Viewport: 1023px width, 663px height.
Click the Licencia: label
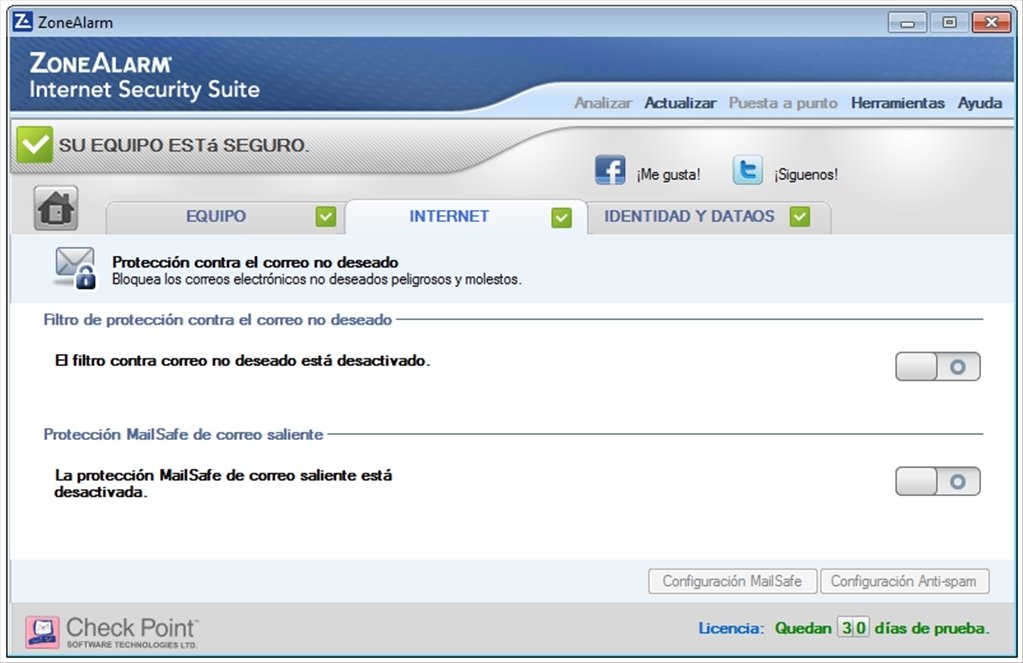pyautogui.click(x=731, y=628)
